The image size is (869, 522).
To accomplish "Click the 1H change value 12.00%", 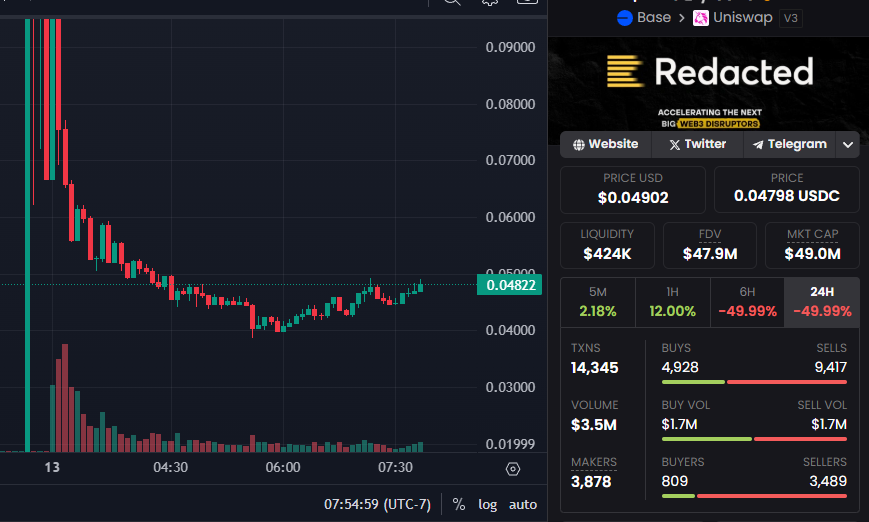I will (672, 311).
